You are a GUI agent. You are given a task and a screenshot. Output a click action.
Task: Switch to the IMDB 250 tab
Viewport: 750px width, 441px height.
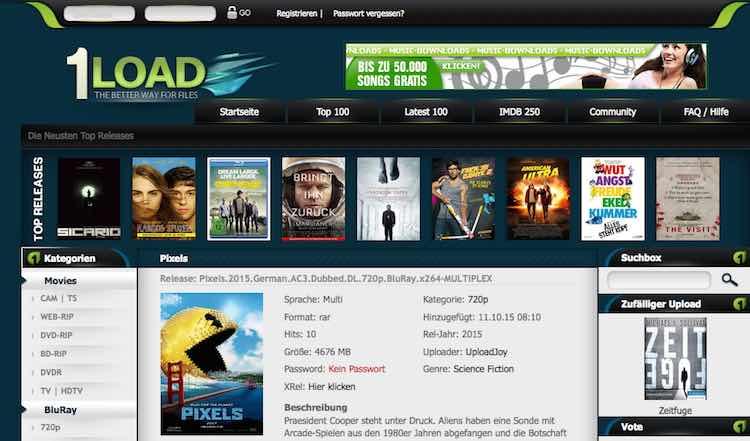519,112
